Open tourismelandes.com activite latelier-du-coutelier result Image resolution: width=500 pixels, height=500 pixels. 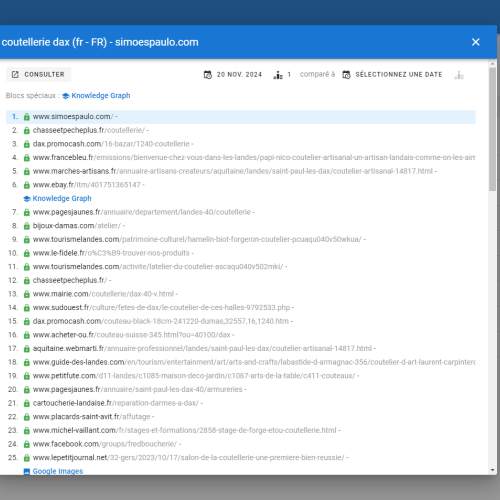(x=158, y=267)
